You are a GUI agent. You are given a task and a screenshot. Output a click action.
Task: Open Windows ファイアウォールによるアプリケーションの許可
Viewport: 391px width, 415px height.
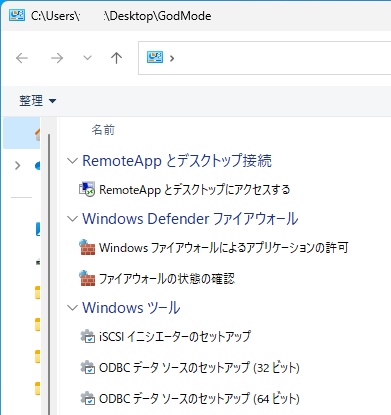click(x=224, y=248)
